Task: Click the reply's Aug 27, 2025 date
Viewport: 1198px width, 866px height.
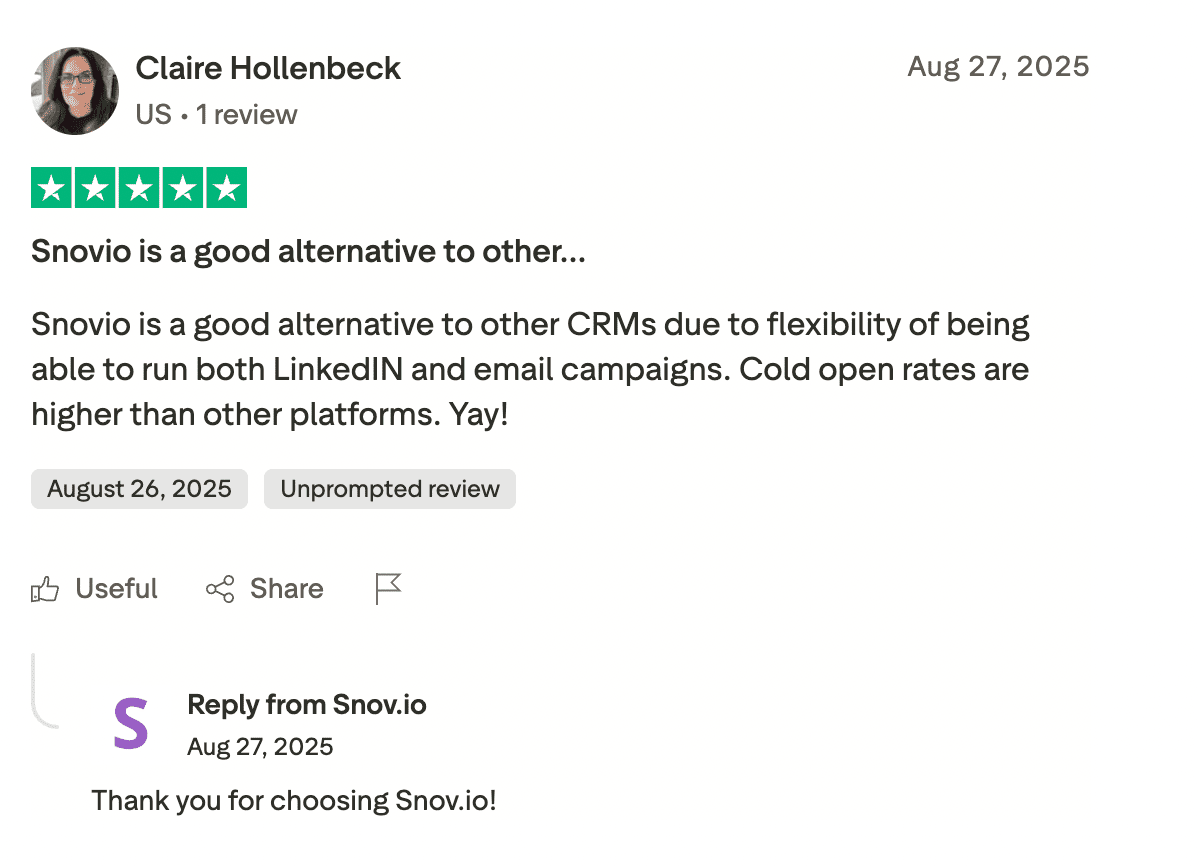Action: (x=260, y=747)
